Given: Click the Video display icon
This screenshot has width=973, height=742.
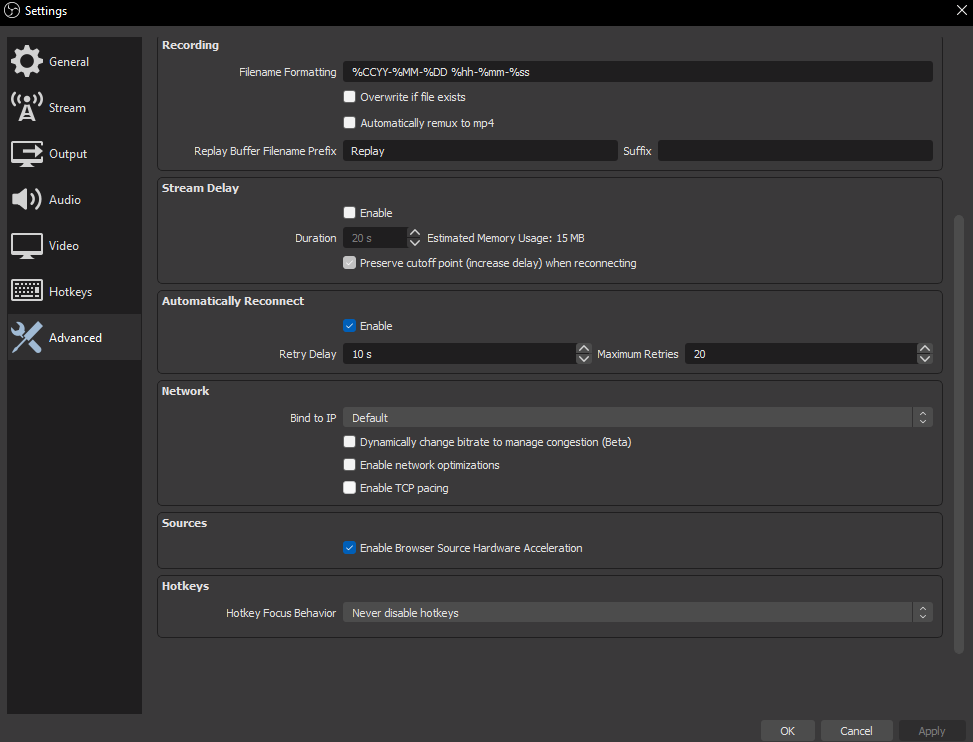Looking at the screenshot, I should pyautogui.click(x=27, y=246).
